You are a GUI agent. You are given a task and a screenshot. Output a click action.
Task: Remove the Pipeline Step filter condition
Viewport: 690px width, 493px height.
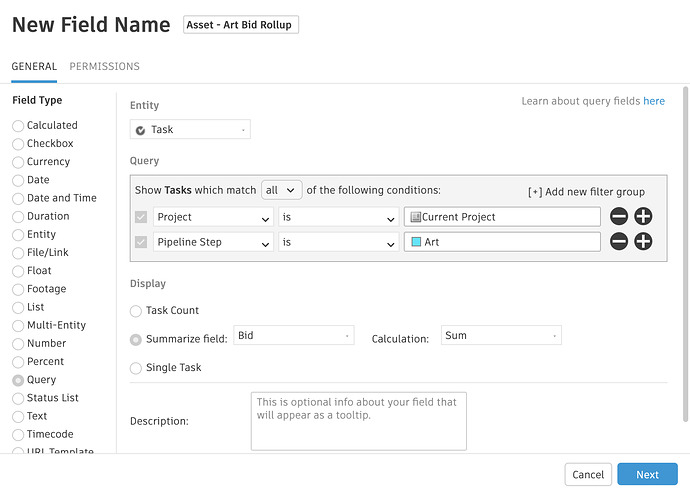619,242
